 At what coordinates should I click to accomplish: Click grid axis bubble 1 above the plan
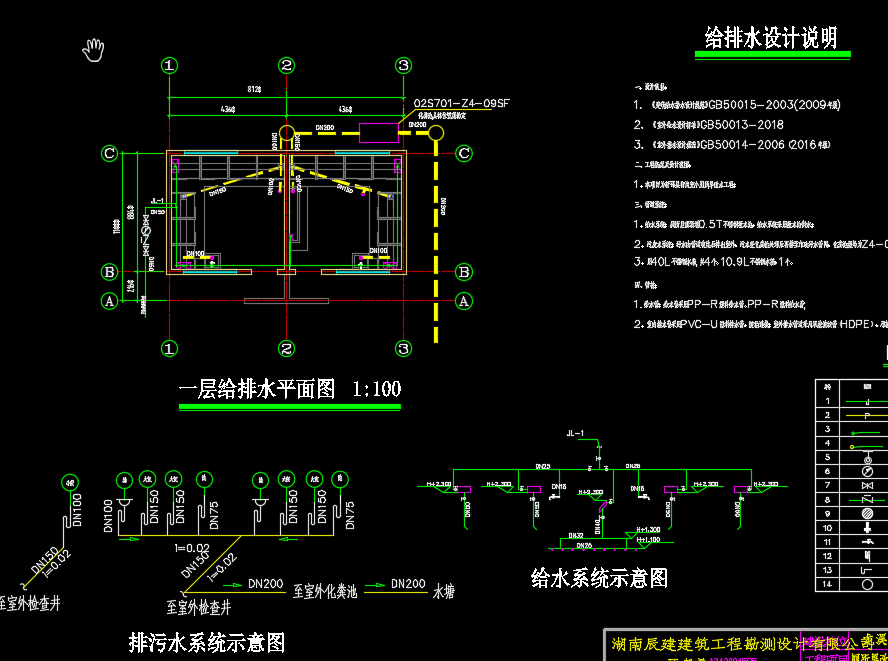pyautogui.click(x=169, y=65)
